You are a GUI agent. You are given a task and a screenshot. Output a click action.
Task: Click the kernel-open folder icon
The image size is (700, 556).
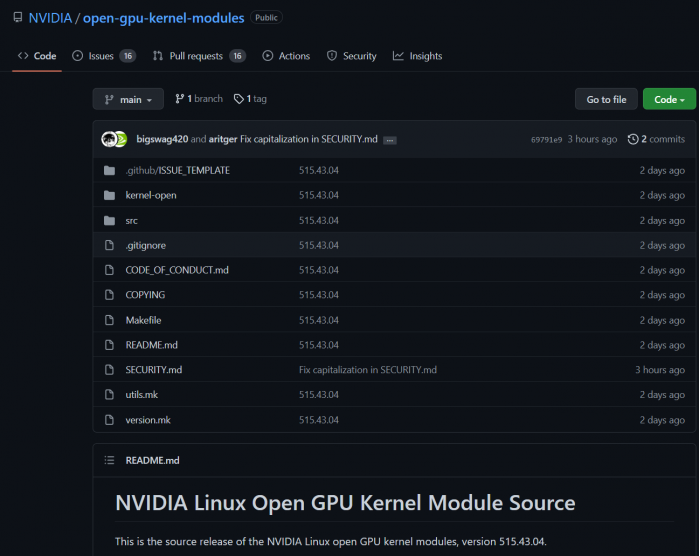click(110, 195)
